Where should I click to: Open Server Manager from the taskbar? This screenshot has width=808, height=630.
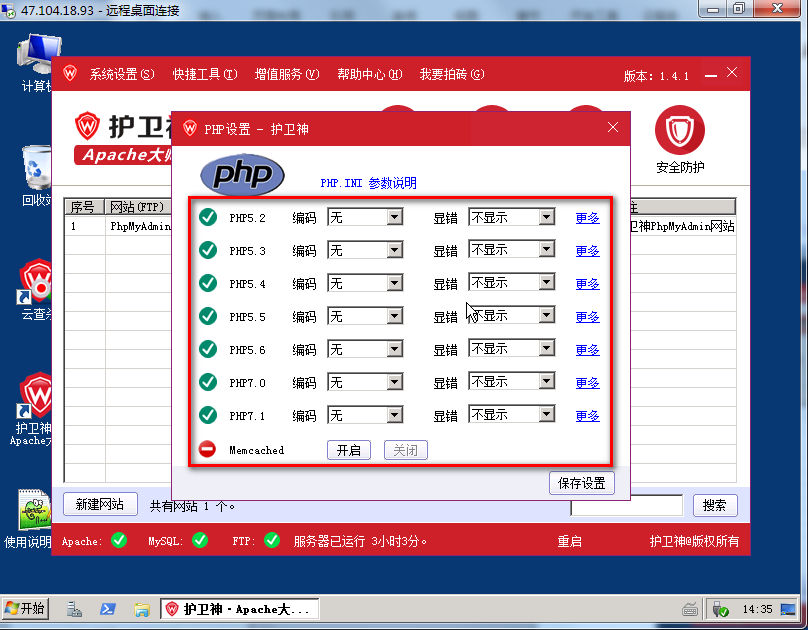[x=74, y=609]
